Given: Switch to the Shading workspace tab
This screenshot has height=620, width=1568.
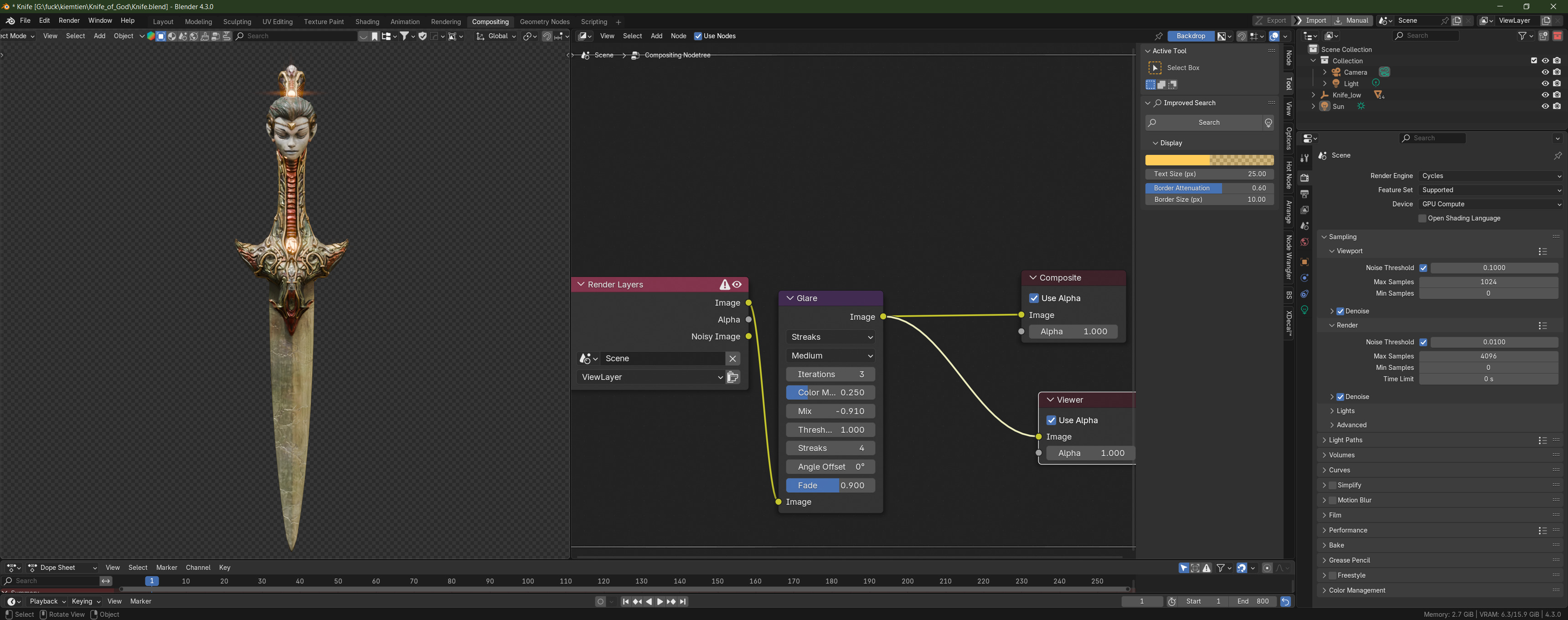Looking at the screenshot, I should [366, 22].
